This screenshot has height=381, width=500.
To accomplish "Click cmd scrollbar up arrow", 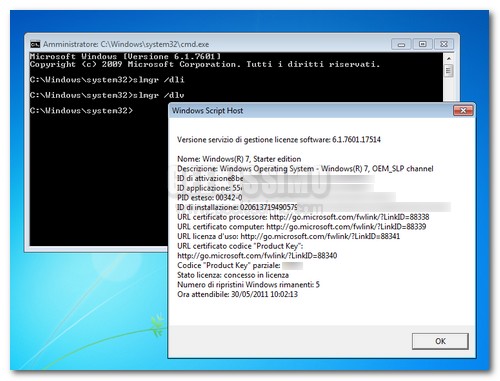I will click(x=449, y=58).
